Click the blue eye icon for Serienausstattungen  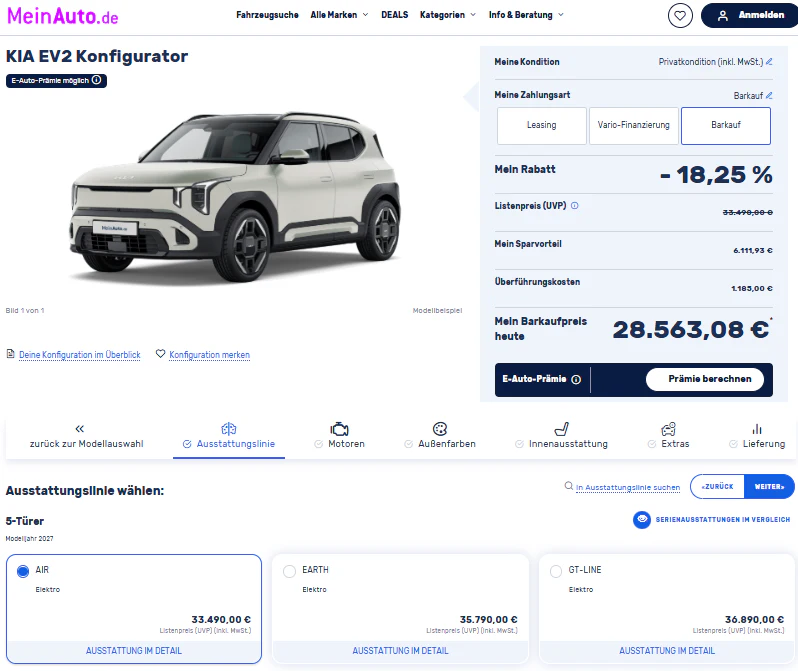[x=642, y=519]
